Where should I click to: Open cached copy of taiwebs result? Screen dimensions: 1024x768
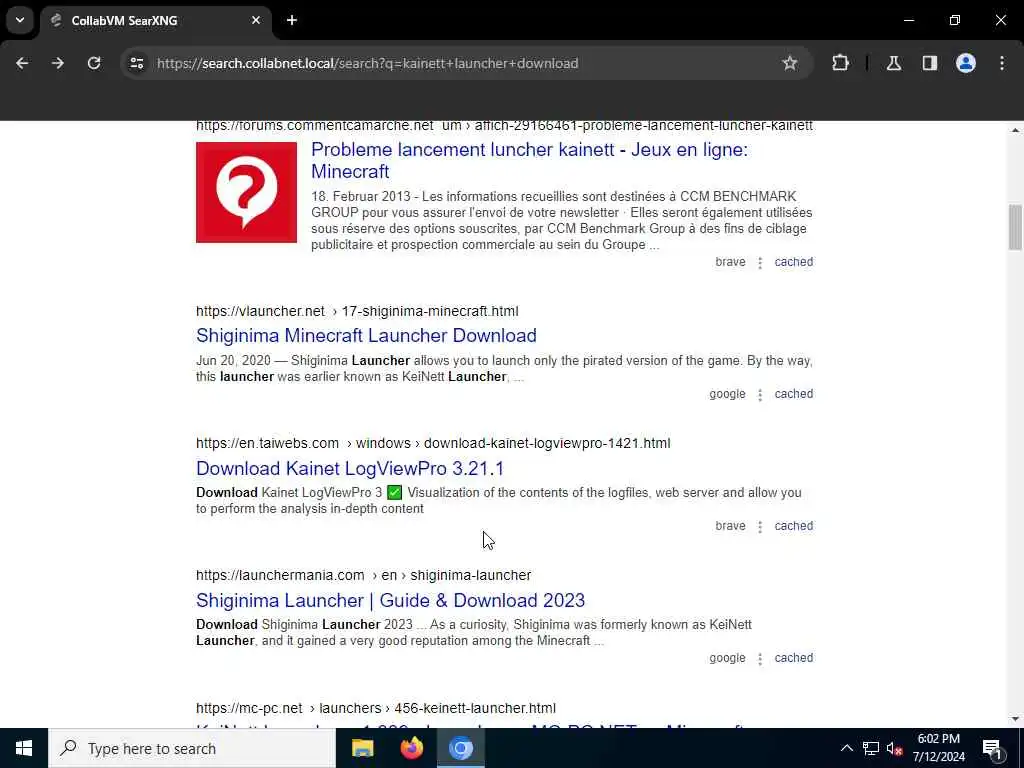tap(793, 526)
